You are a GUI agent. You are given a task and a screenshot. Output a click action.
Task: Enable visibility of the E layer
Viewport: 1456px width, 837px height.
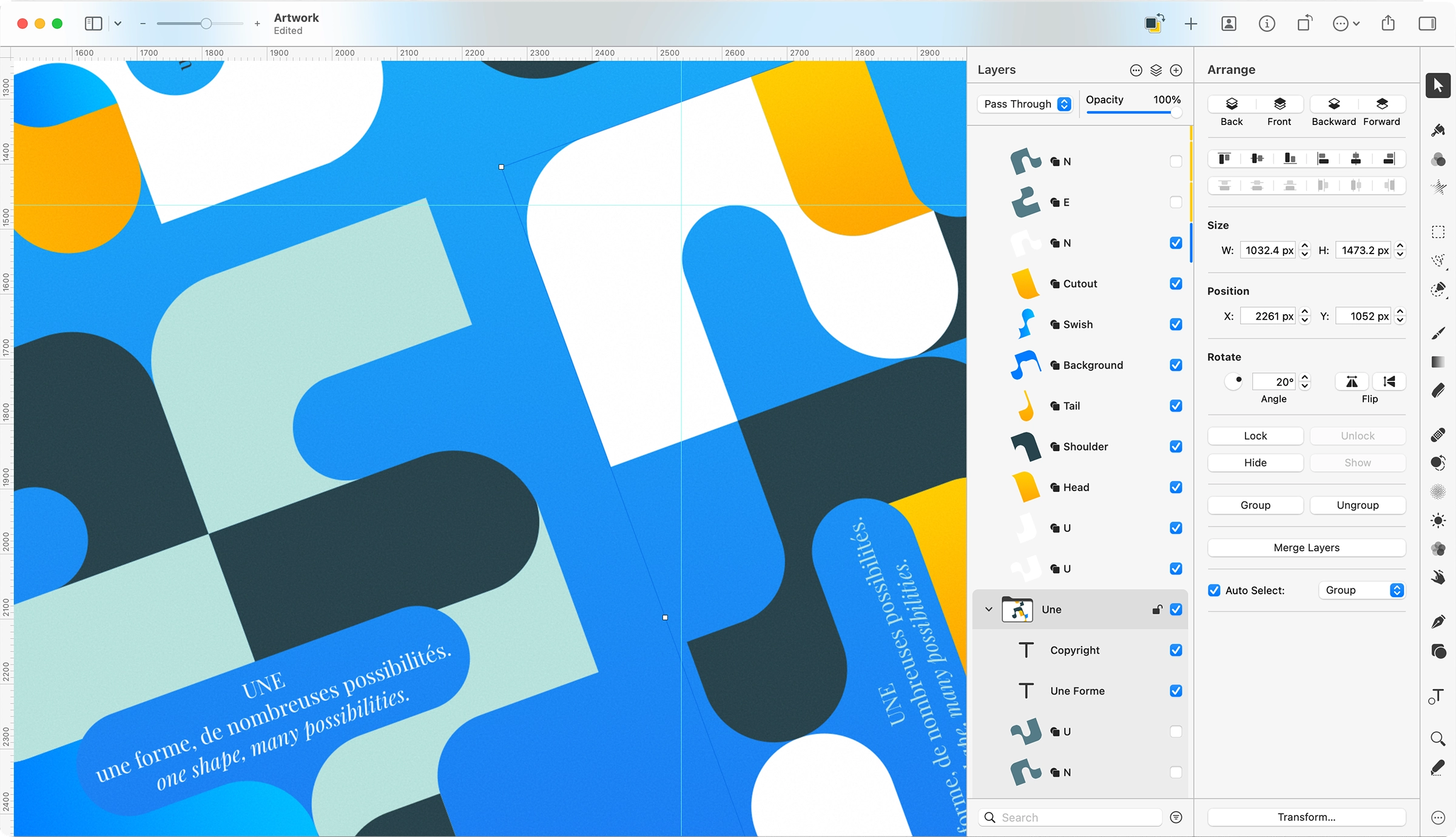click(1176, 202)
